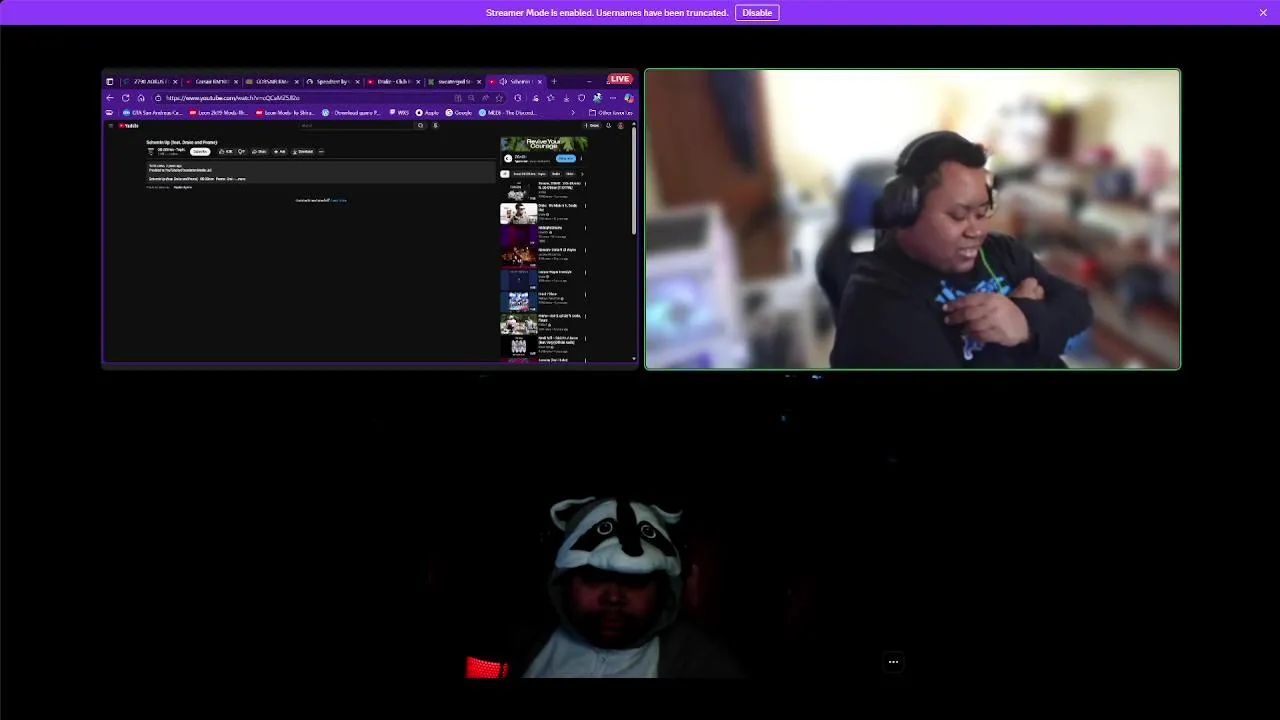Go to YouTube home via logo
Image resolution: width=1280 pixels, height=720 pixels.
pos(128,126)
